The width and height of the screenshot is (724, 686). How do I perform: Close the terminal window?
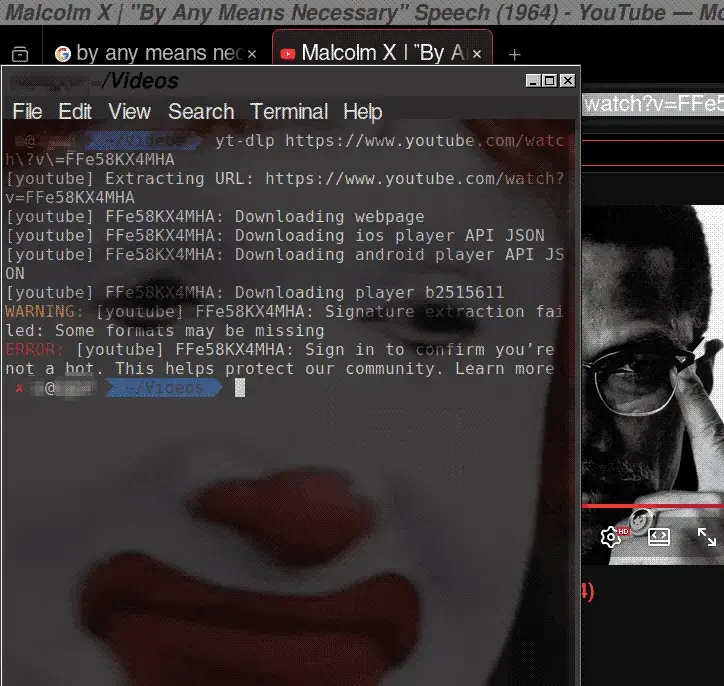(567, 81)
